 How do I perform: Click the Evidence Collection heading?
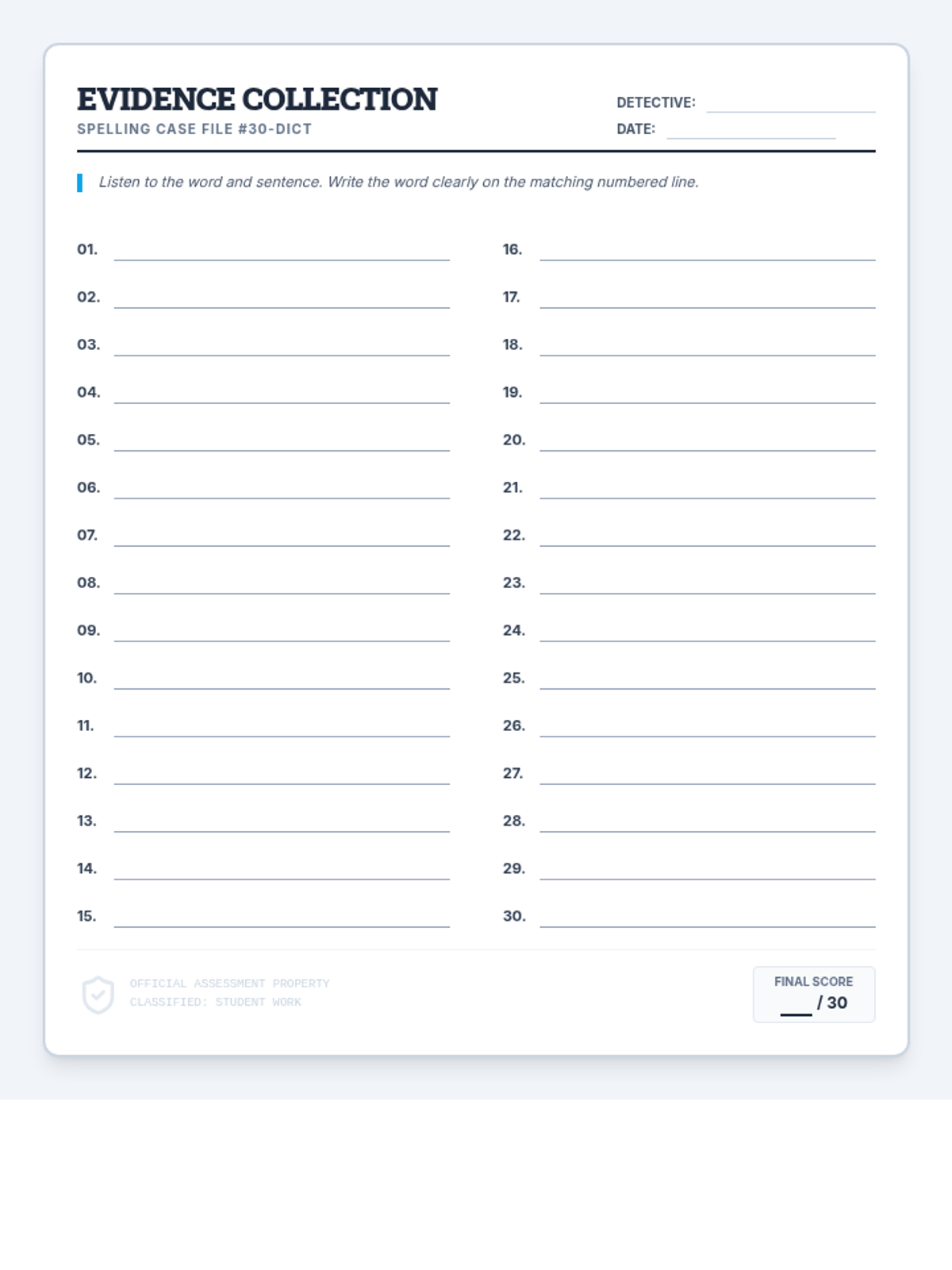click(x=257, y=100)
